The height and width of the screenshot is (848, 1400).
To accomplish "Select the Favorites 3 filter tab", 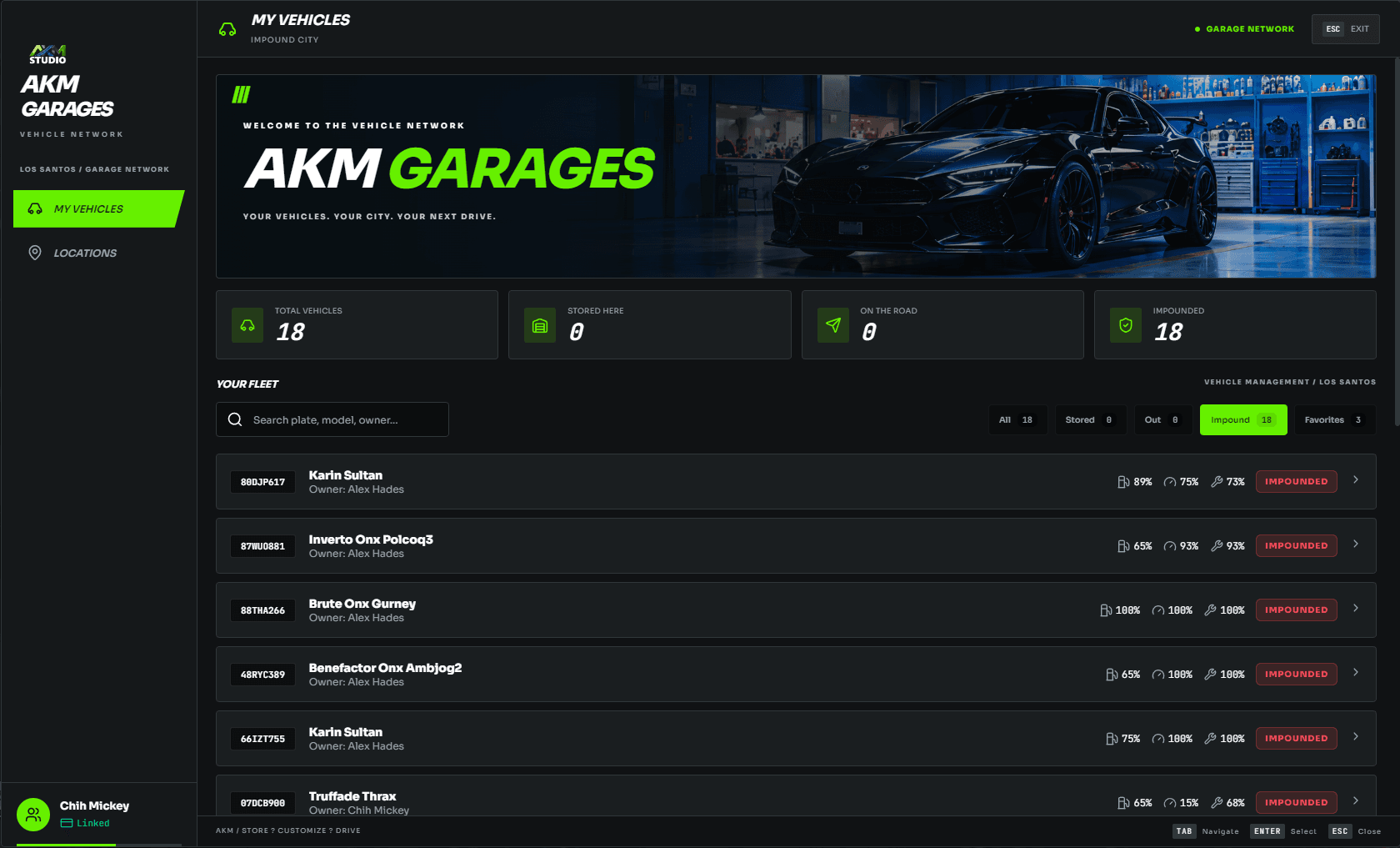I will coord(1334,419).
